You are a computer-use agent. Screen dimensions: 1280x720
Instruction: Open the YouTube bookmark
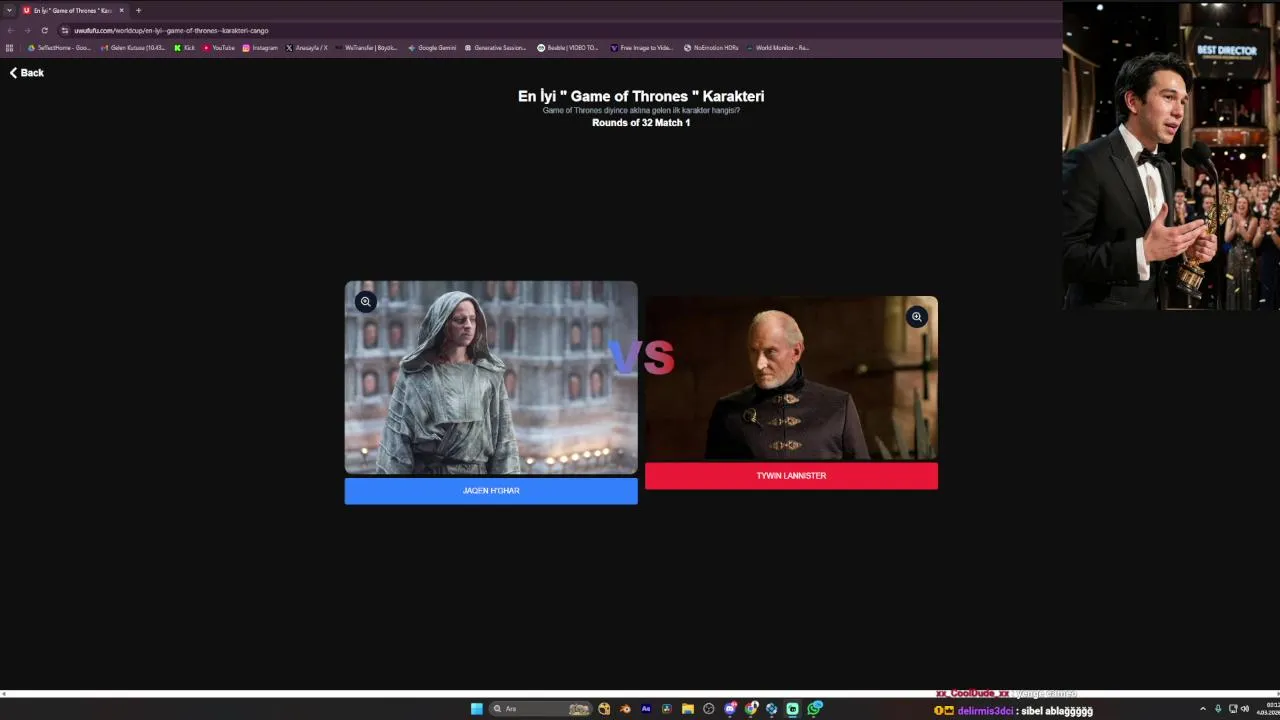point(219,48)
